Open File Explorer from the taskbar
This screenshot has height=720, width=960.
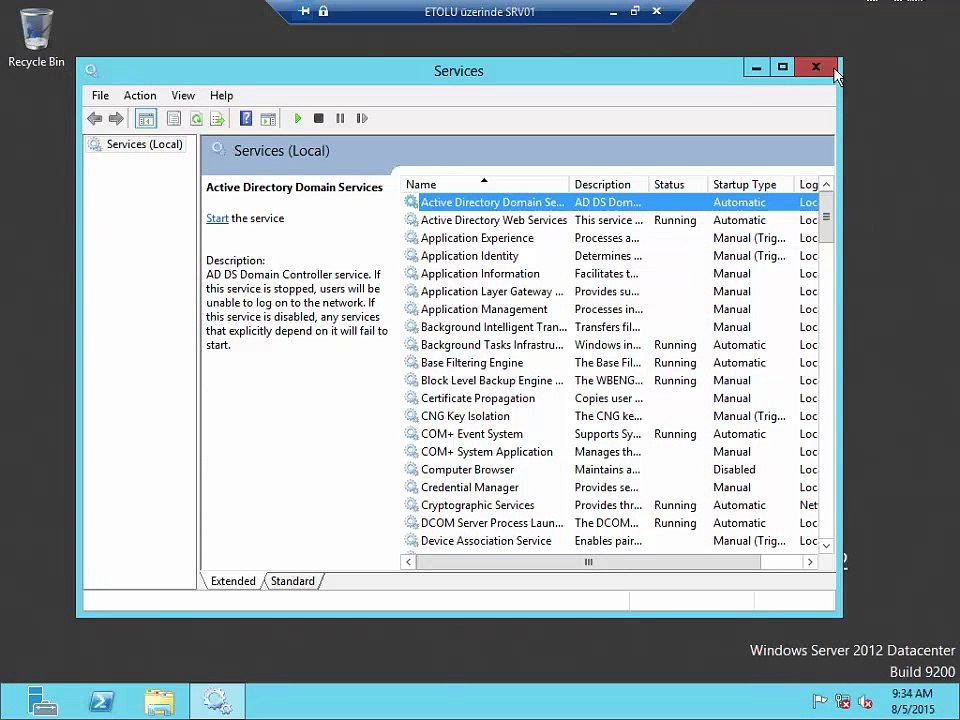pos(159,702)
